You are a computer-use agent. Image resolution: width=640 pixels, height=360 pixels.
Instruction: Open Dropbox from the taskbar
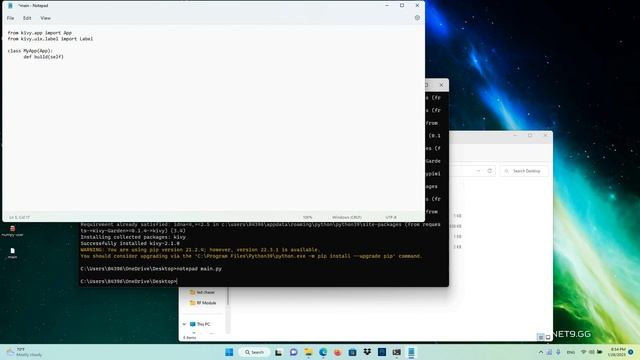pyautogui.click(x=367, y=352)
